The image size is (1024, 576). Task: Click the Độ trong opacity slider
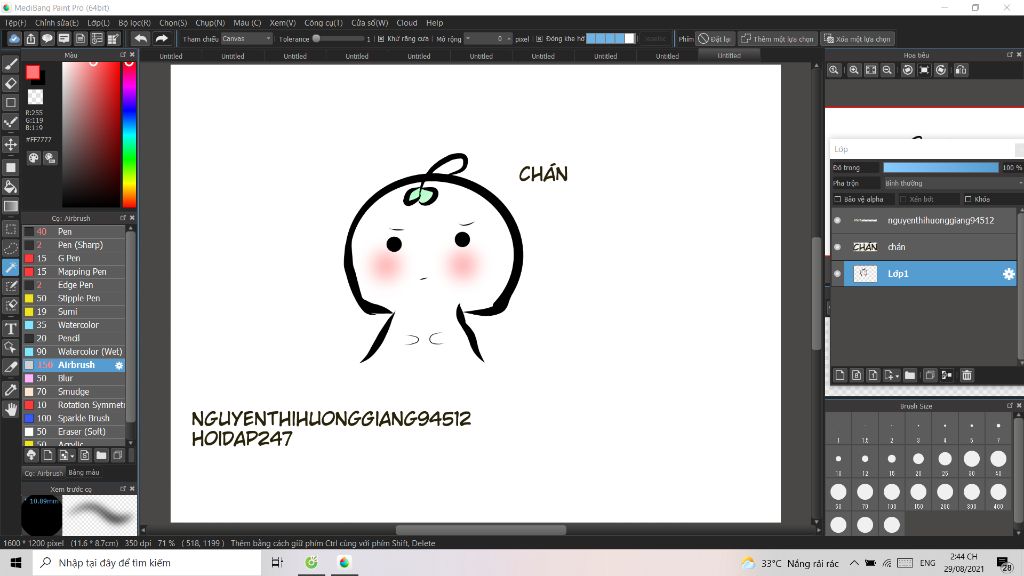click(940, 168)
